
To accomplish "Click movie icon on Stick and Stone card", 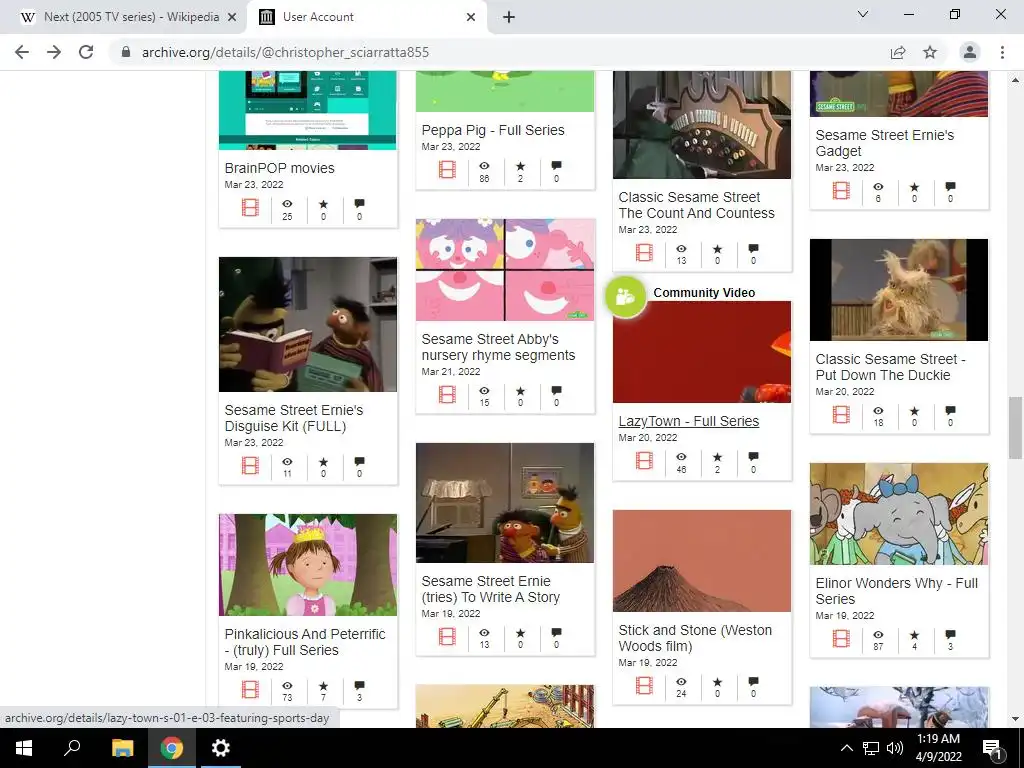I will [644, 685].
